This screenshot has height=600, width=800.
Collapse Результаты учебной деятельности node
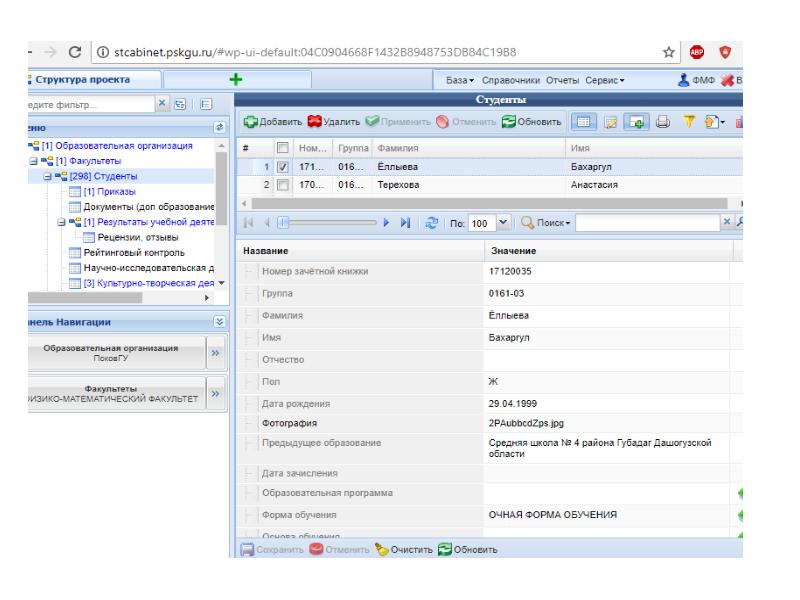(x=61, y=222)
